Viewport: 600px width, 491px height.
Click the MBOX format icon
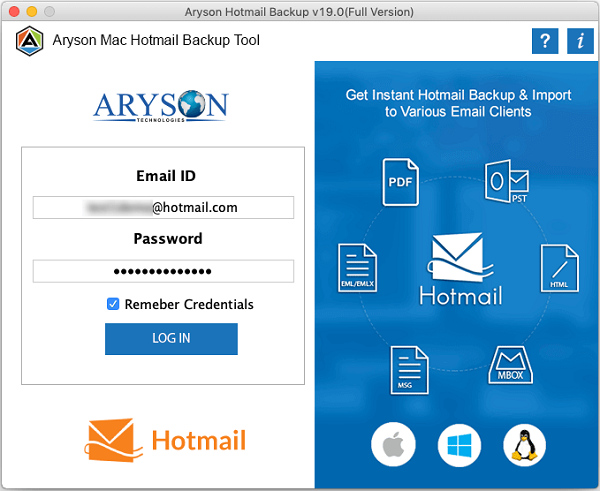[510, 365]
